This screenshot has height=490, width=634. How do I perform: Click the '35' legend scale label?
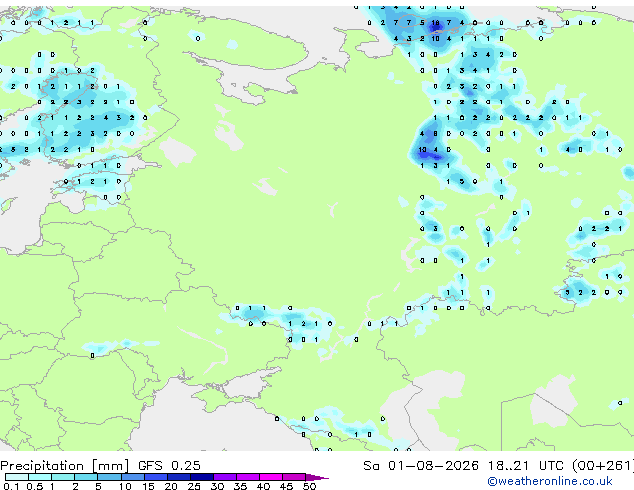click(240, 486)
